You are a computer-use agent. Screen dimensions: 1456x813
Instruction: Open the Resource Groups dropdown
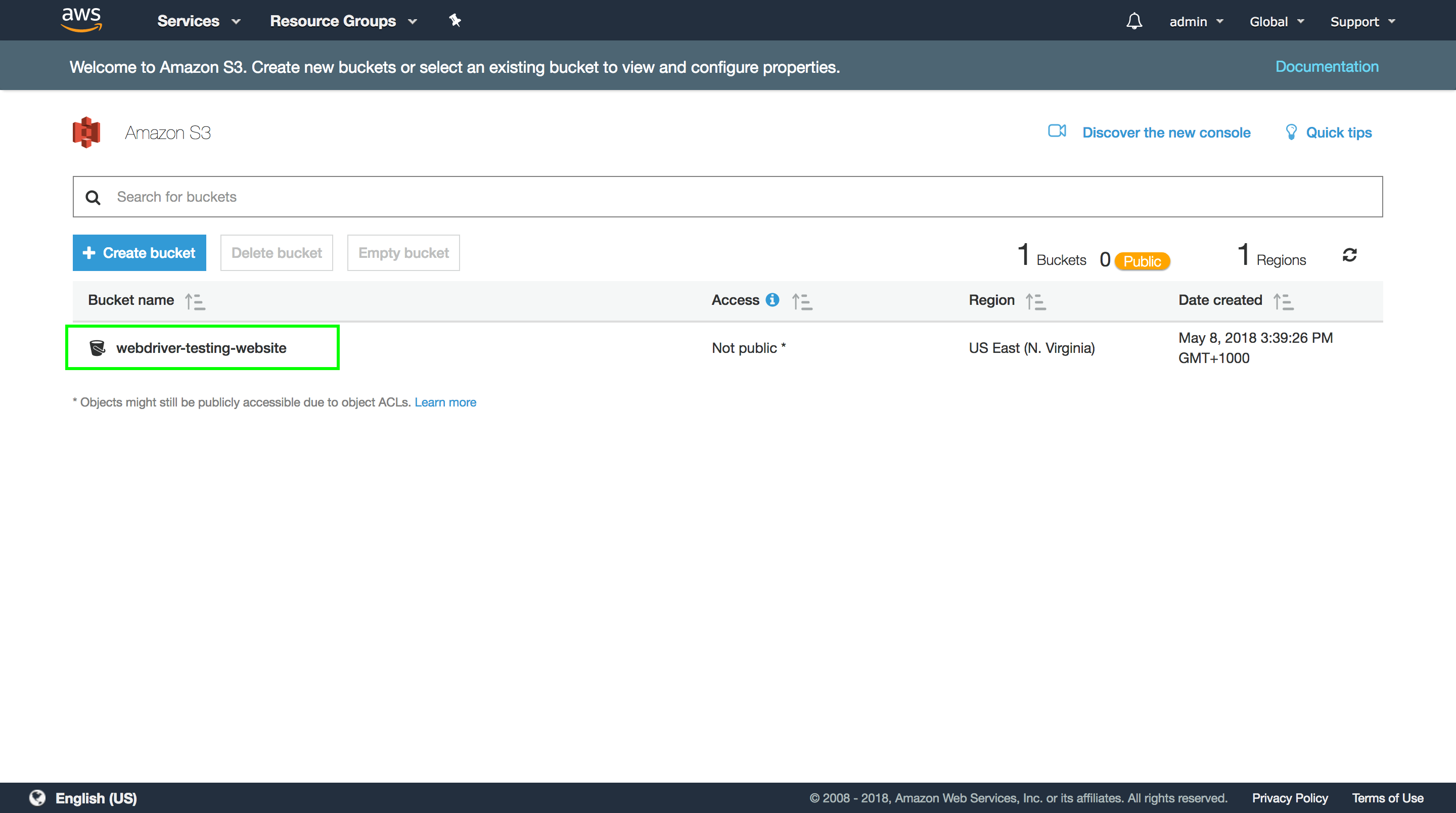coord(343,21)
